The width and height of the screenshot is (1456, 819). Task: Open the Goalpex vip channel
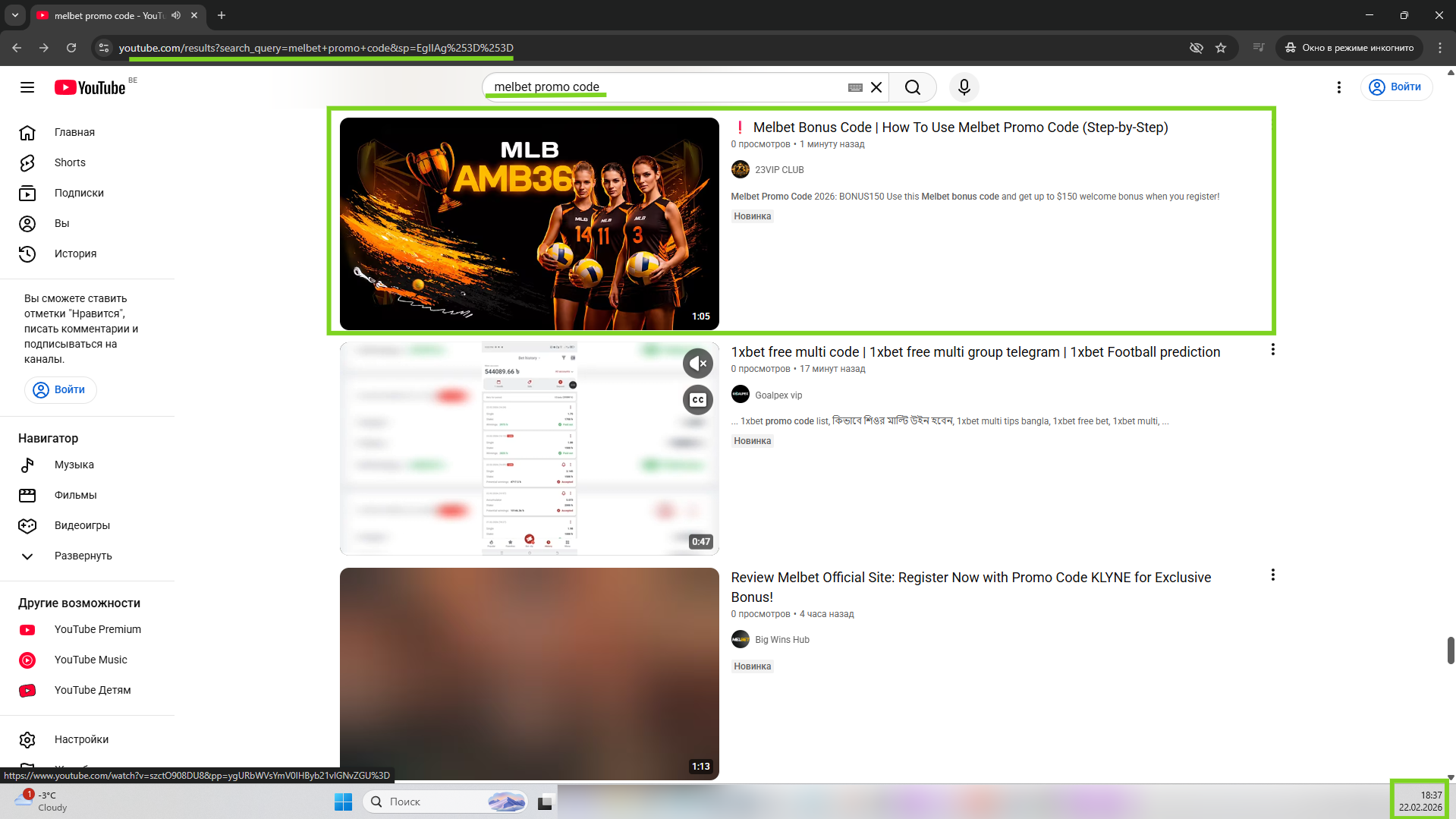pos(778,395)
